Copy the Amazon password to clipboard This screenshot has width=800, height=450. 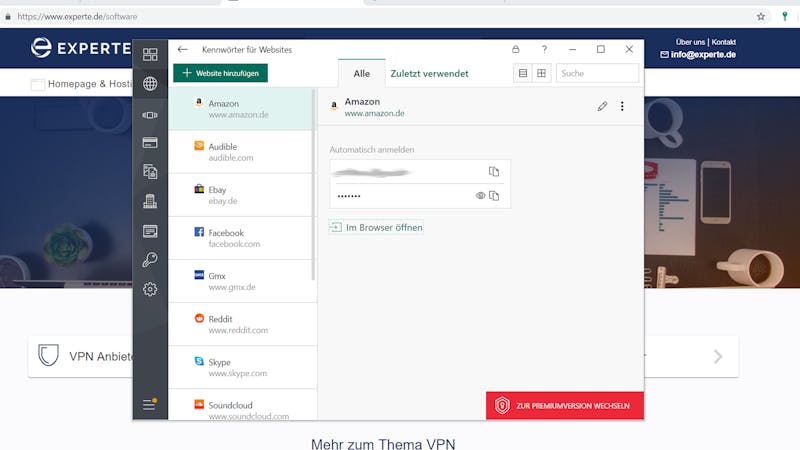click(494, 195)
